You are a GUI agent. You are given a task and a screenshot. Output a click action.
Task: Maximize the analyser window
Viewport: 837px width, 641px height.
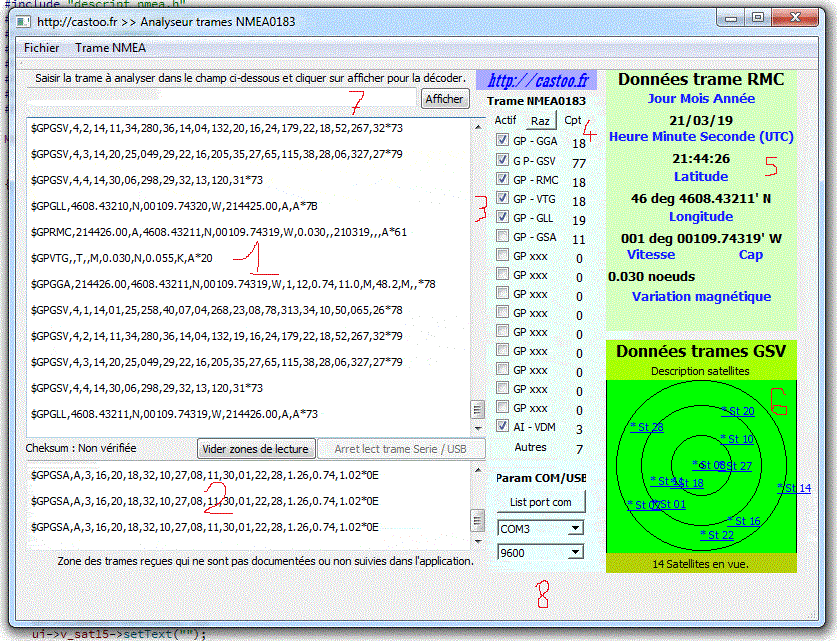757,17
